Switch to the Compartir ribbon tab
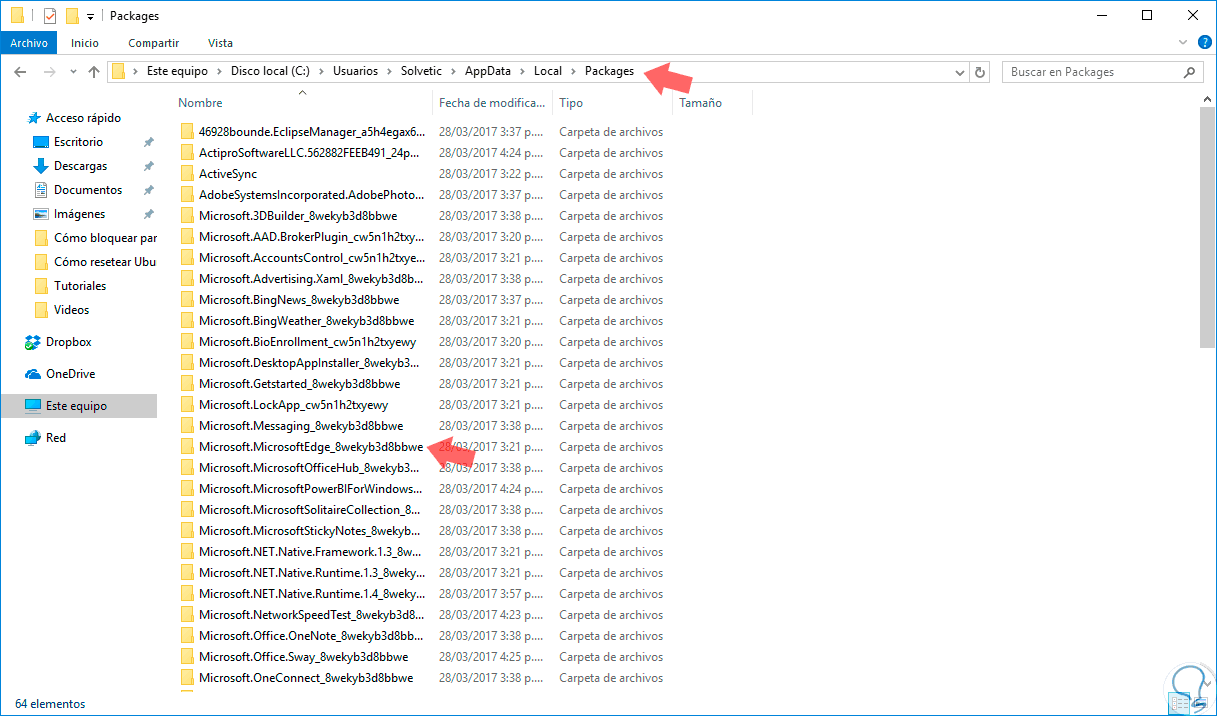 click(154, 43)
